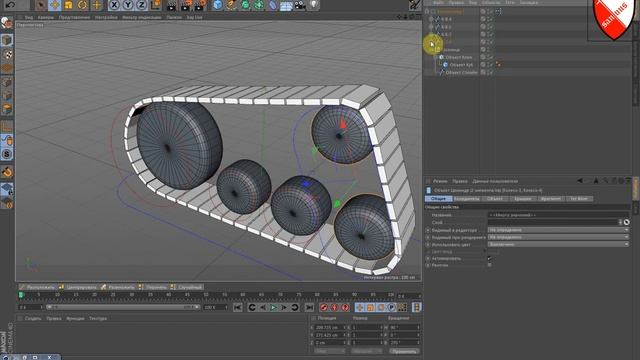The image size is (640, 360).
Task: Toggle visibility dots of Объект Куб
Action: (489, 65)
